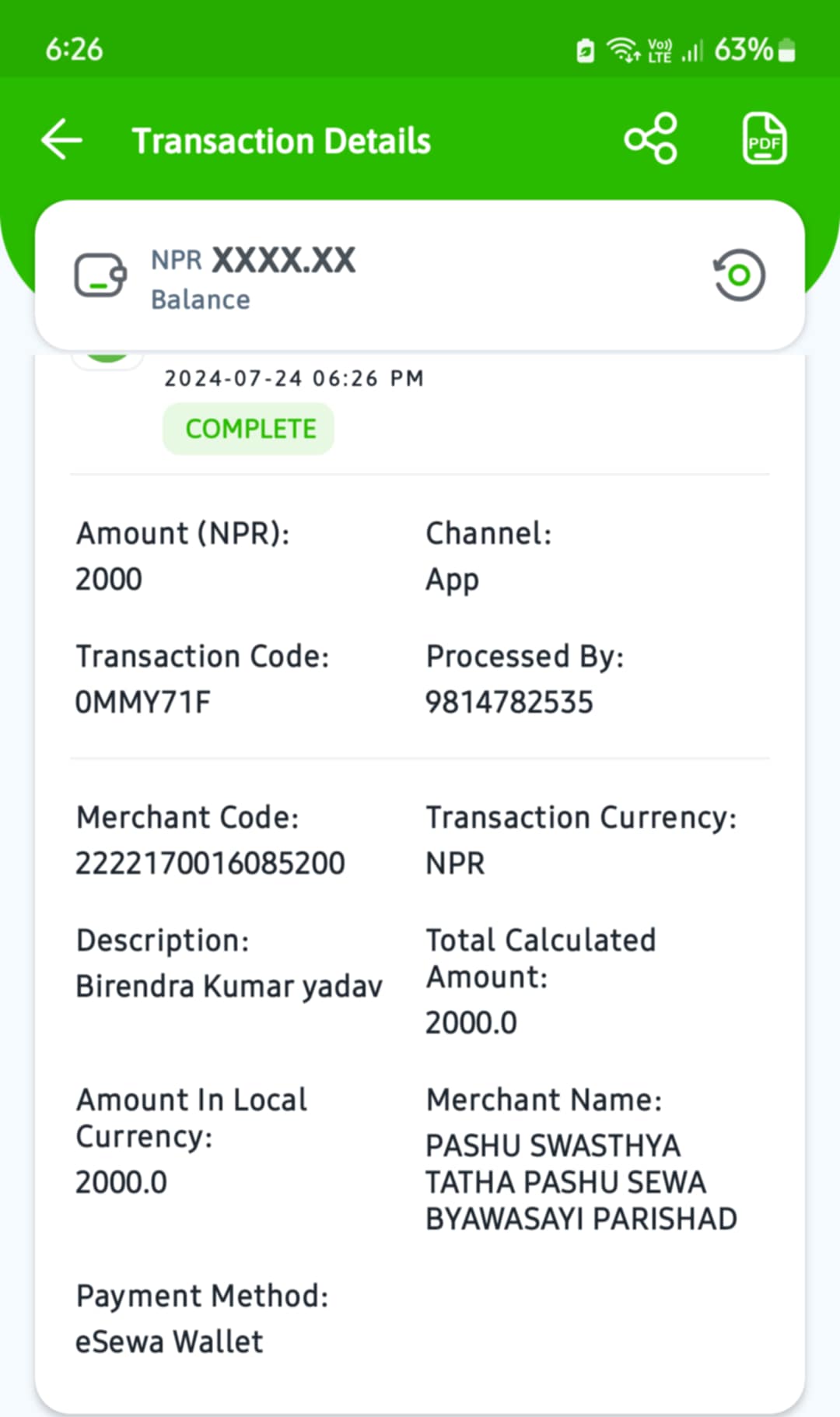840x1417 pixels.
Task: Tap the wallet icon beside Balance
Action: click(x=100, y=275)
